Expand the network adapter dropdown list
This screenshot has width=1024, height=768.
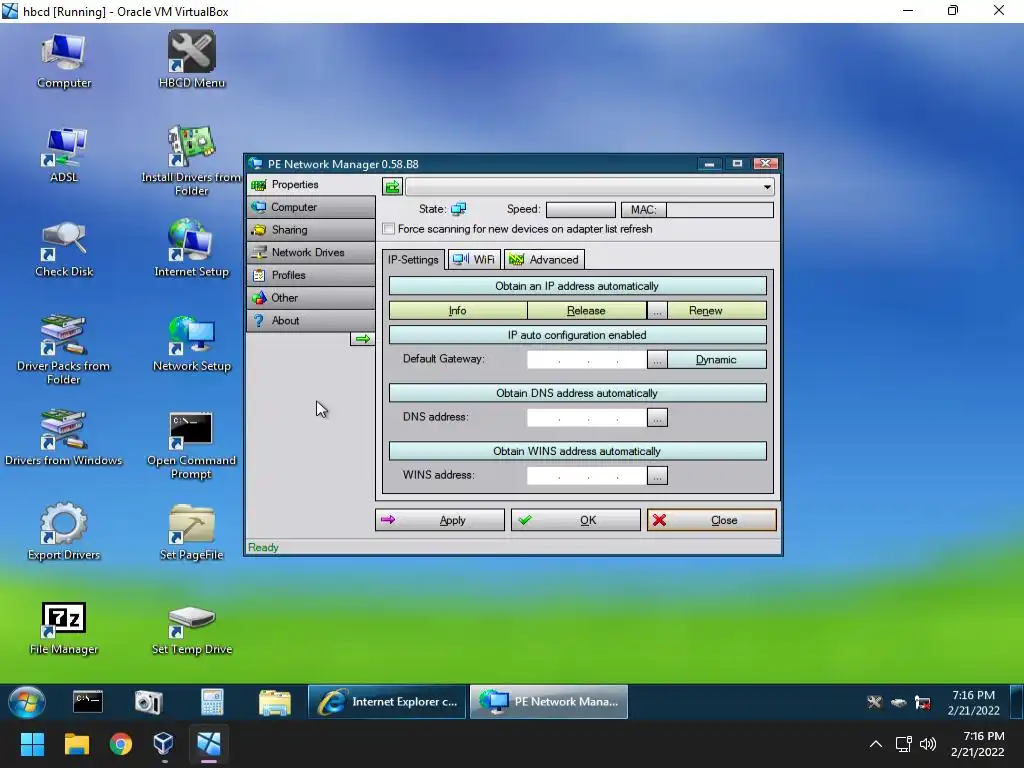(x=767, y=187)
